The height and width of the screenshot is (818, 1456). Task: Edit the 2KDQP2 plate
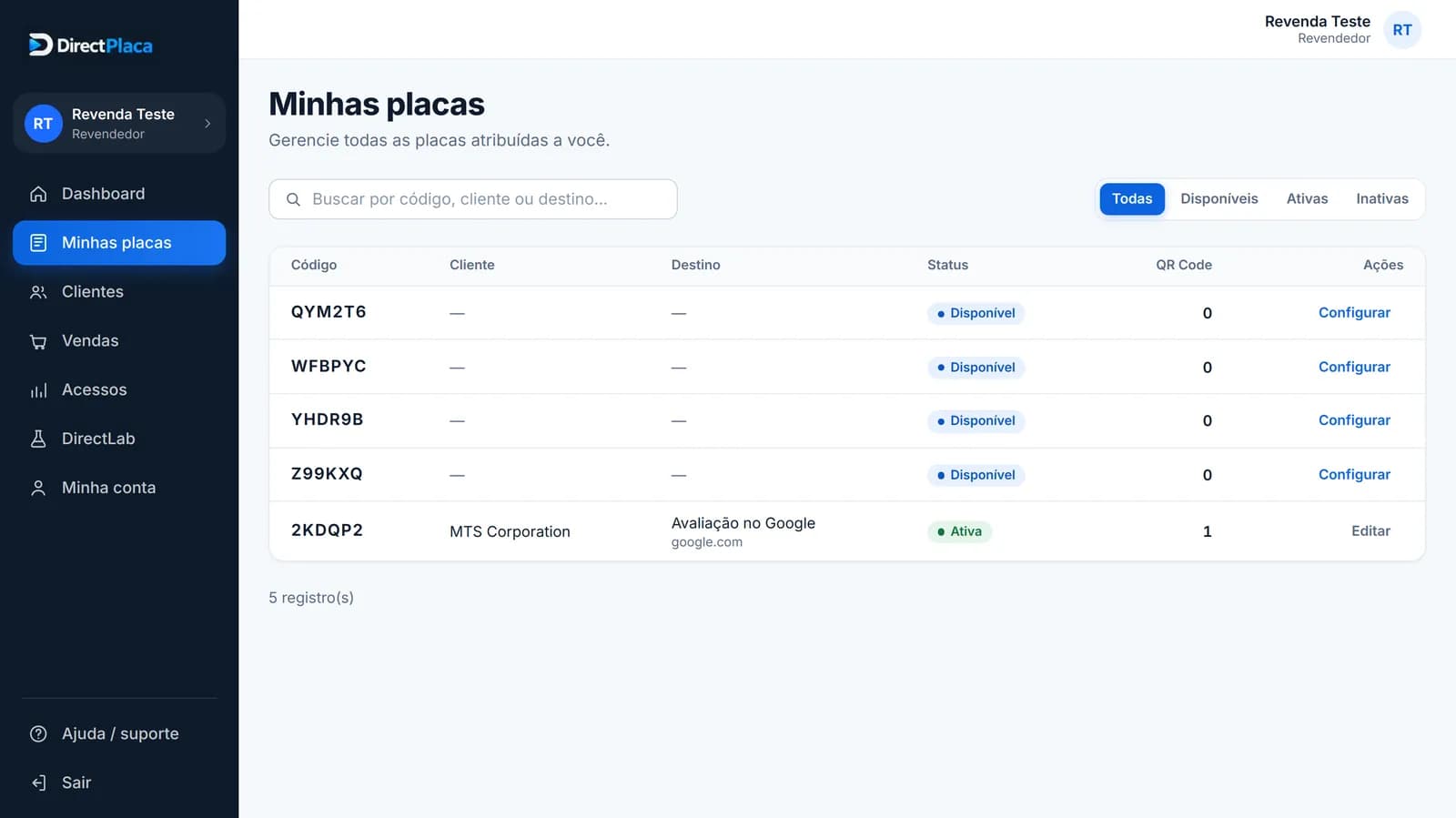tap(1370, 531)
